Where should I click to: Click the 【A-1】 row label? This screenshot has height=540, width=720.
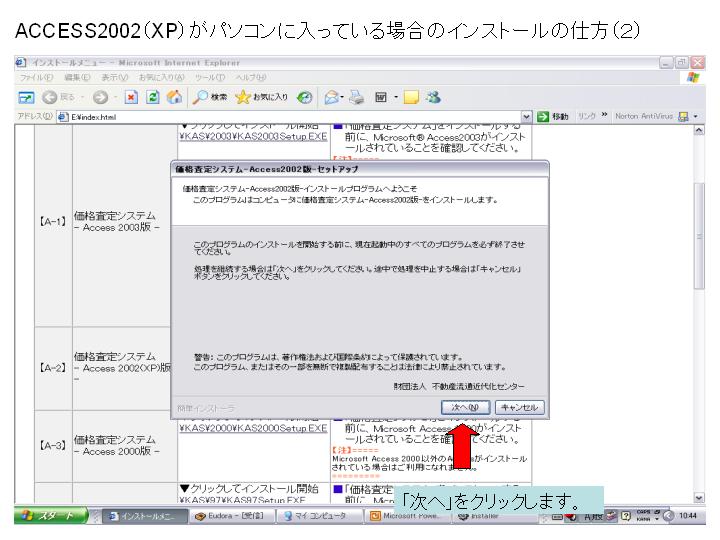pyautogui.click(x=52, y=221)
